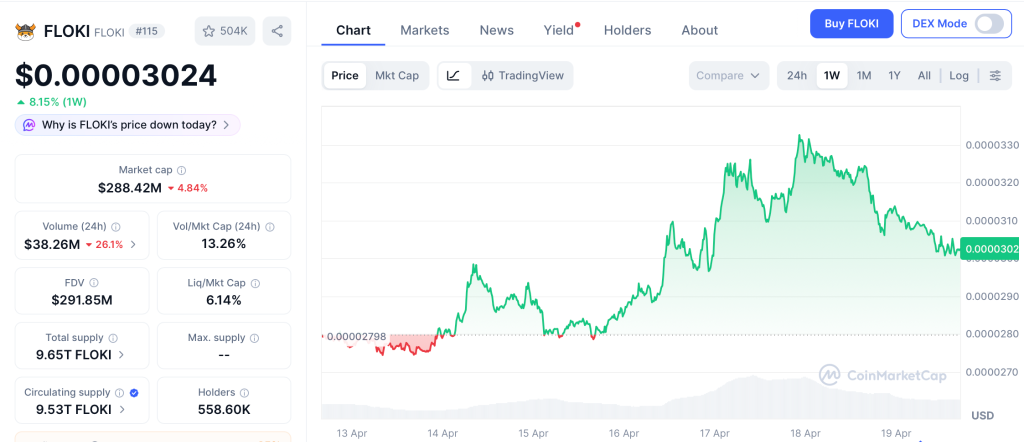Expand Total supply 9.65T FLOKI chevron
Screen dimensions: 1024x442
(x=122, y=354)
